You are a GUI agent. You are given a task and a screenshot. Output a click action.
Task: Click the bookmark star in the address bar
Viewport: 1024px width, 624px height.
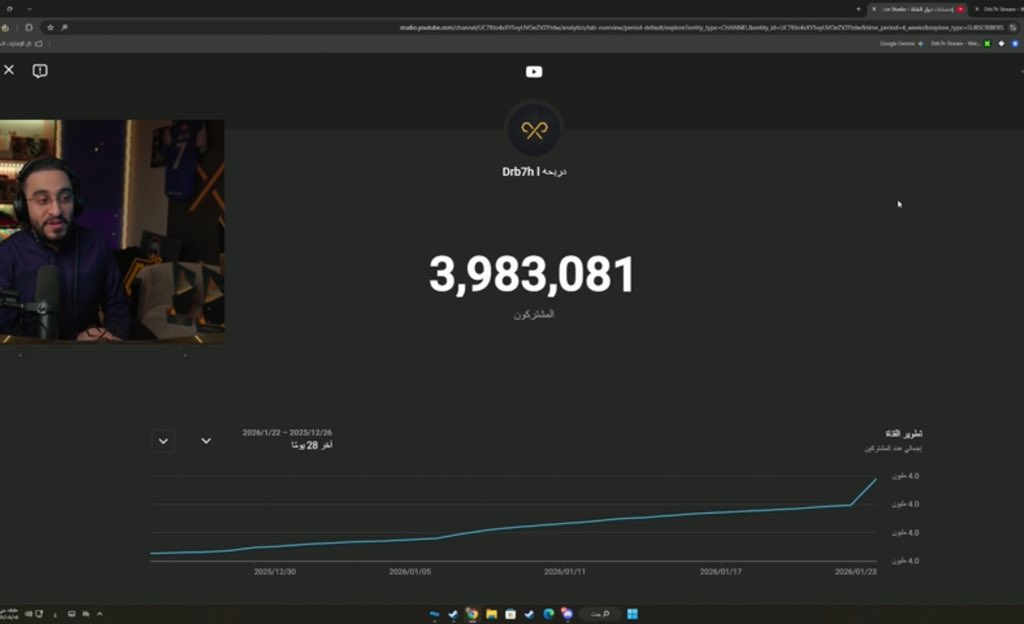pos(50,27)
